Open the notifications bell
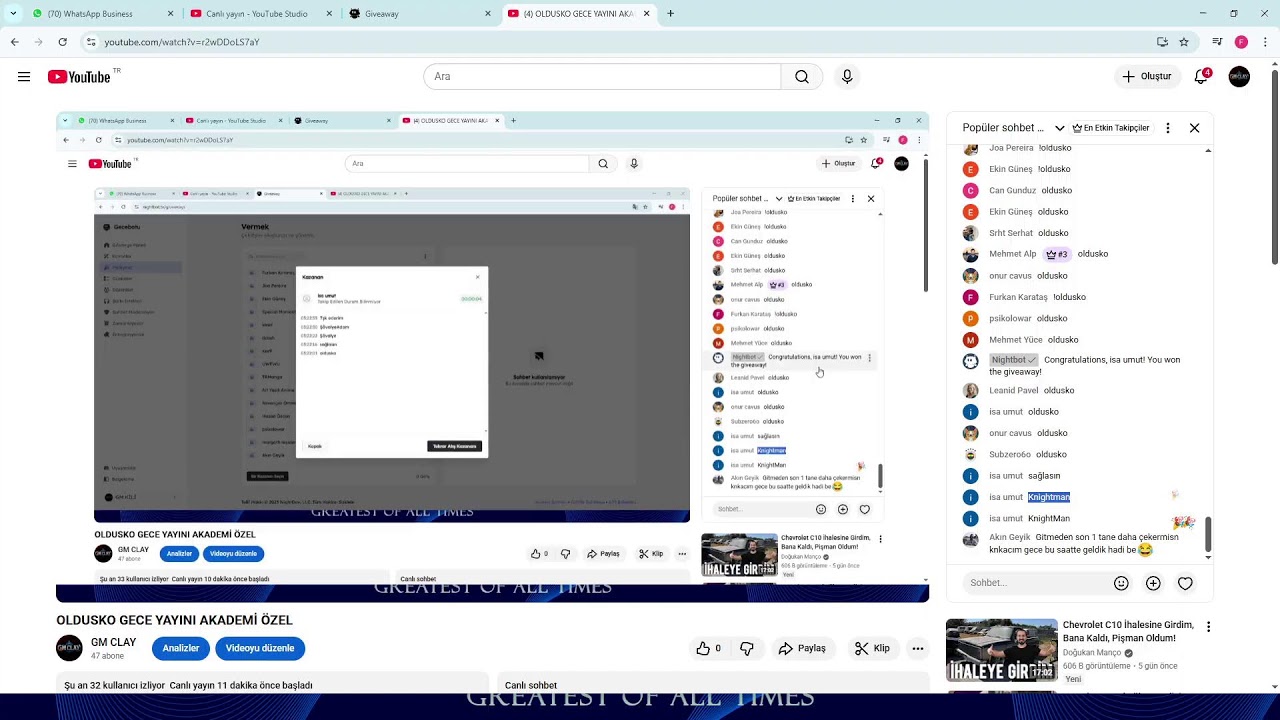1280x720 pixels. (x=1201, y=77)
